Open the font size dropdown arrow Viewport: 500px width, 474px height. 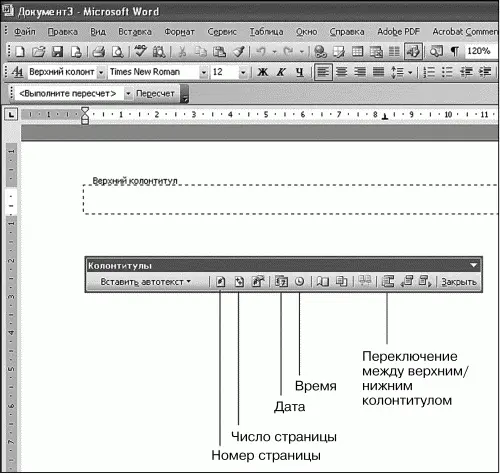pyautogui.click(x=243, y=72)
